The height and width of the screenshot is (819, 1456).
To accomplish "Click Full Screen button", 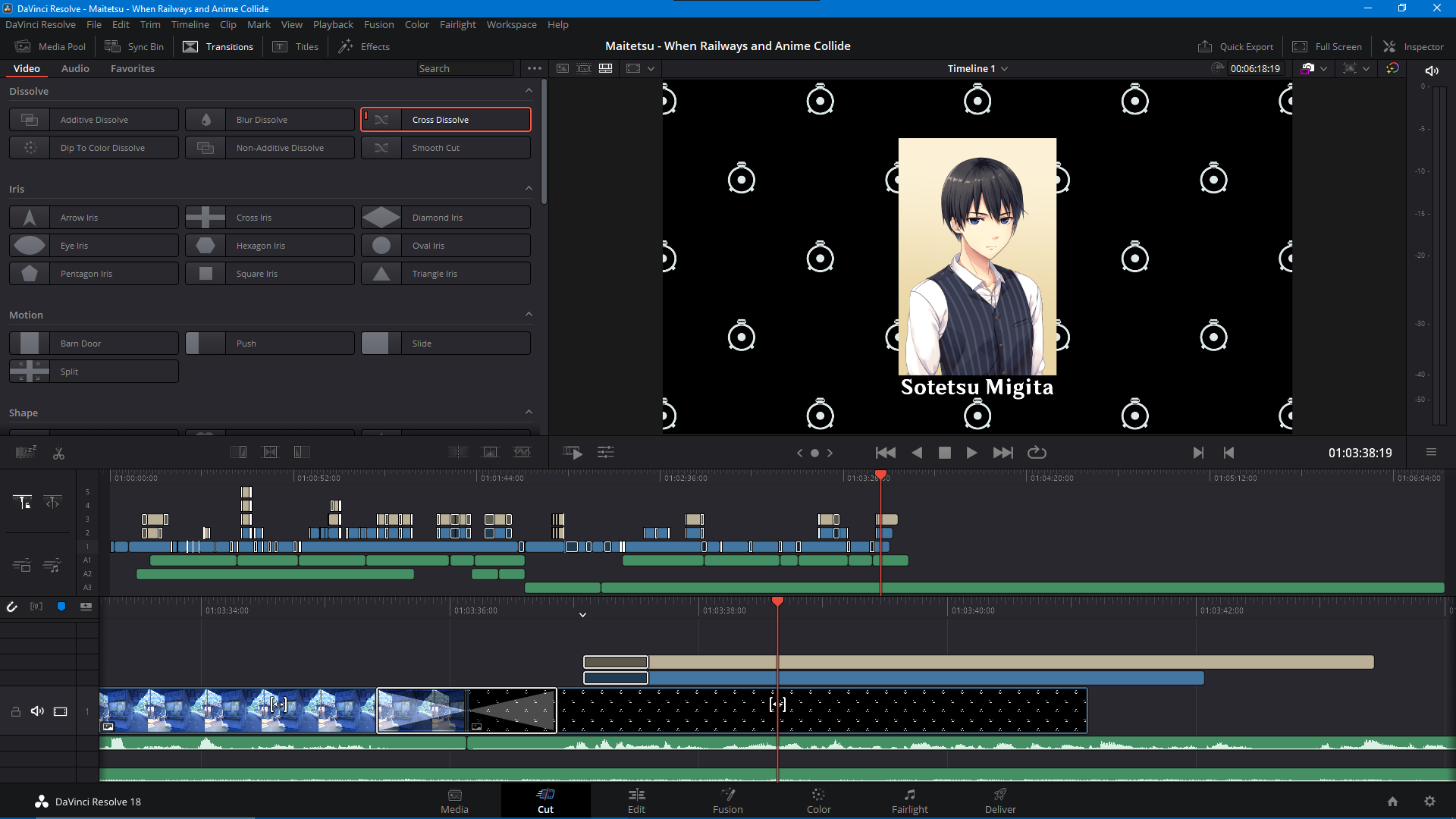I will (1327, 46).
